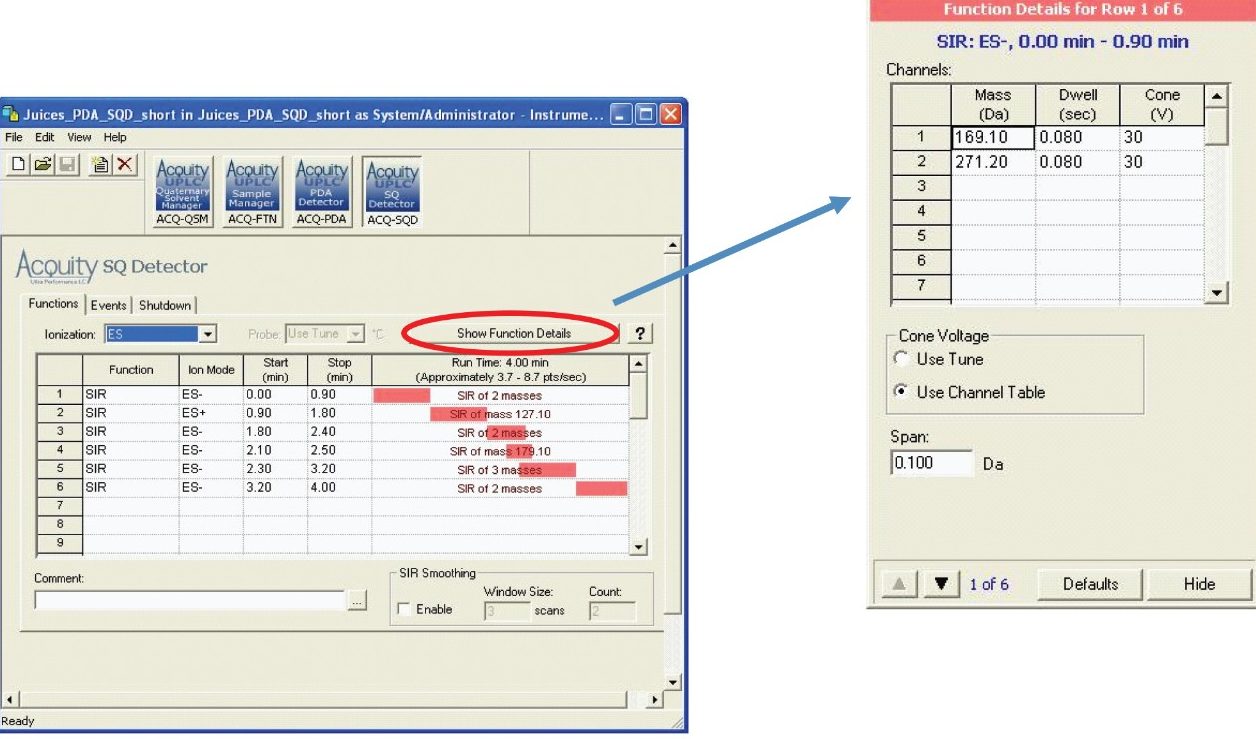Click the 'SIR of mass 127.10' timeline bar
Viewport: 1256px width, 739px height.
click(x=457, y=413)
